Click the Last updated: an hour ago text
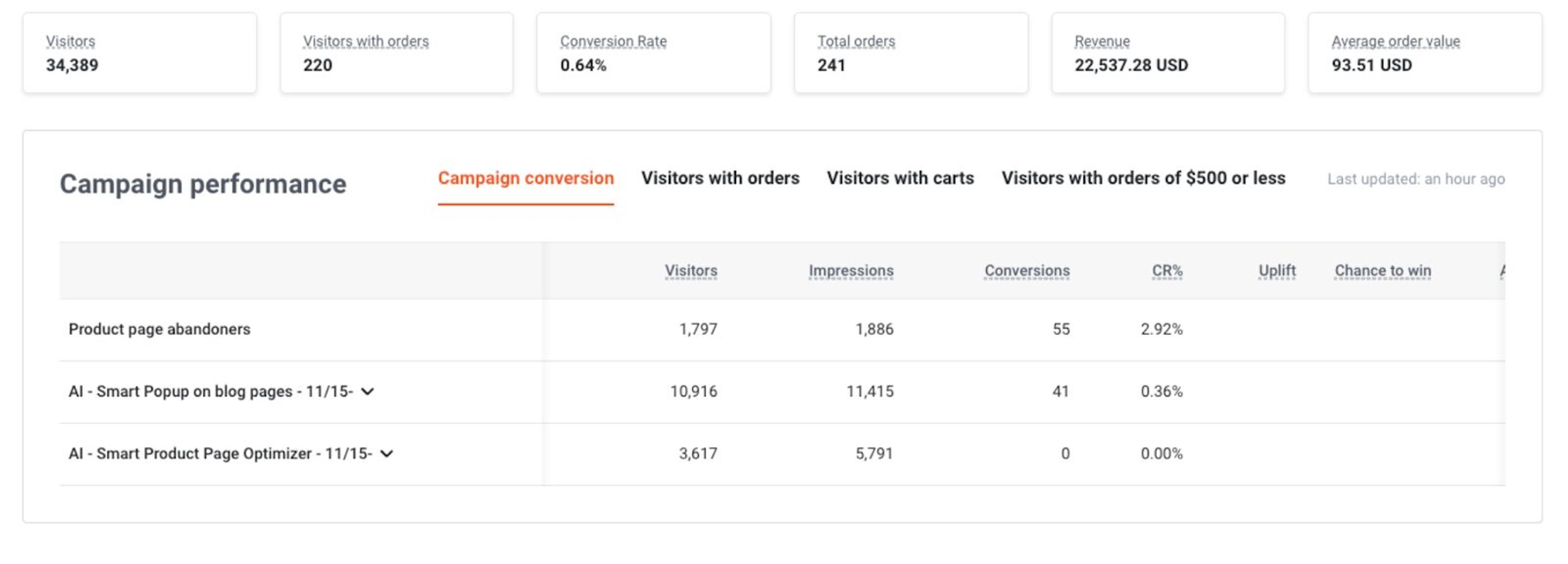1568x564 pixels. point(1416,179)
